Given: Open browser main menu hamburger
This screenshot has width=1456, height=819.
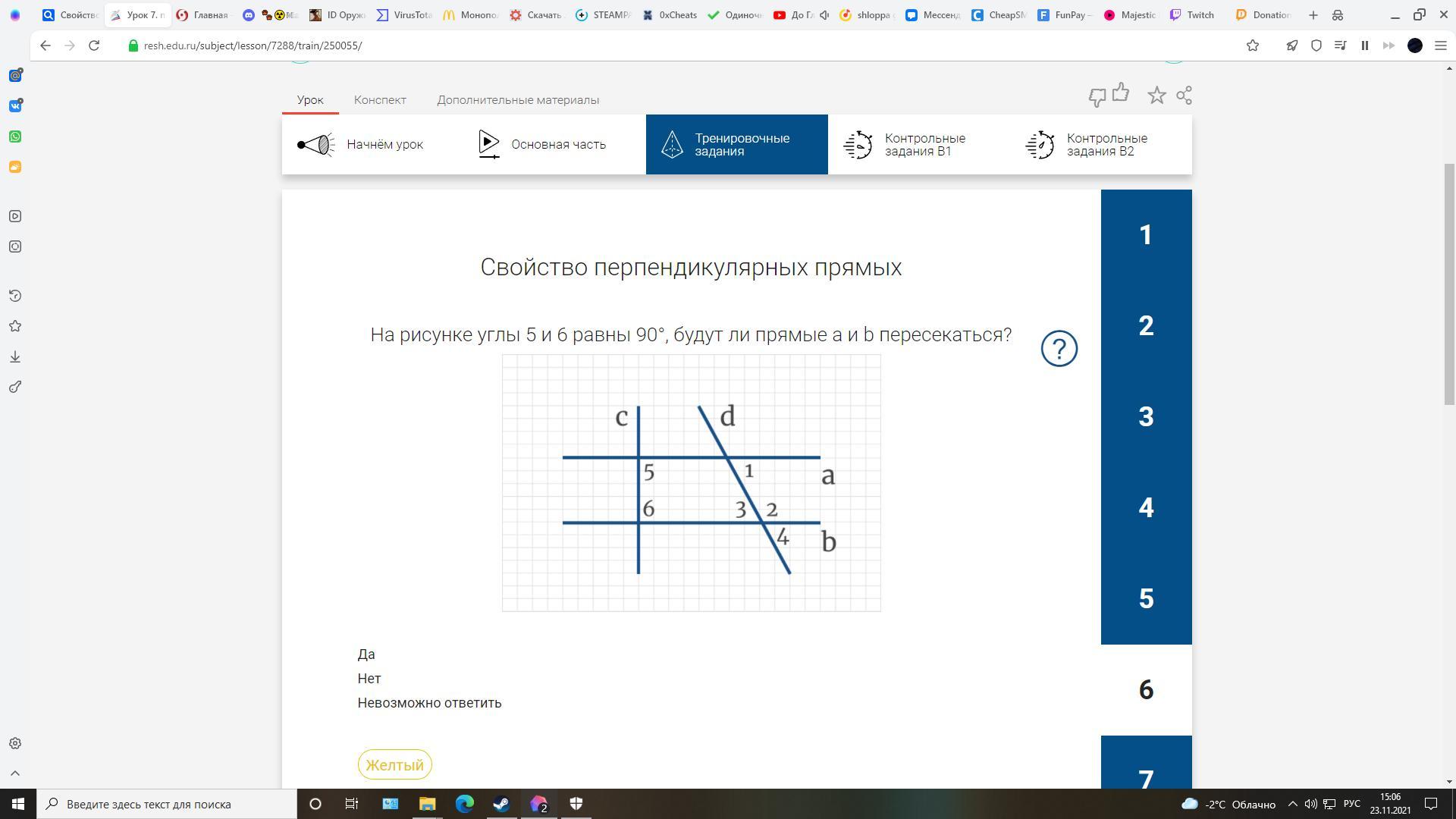Looking at the screenshot, I should (1441, 45).
